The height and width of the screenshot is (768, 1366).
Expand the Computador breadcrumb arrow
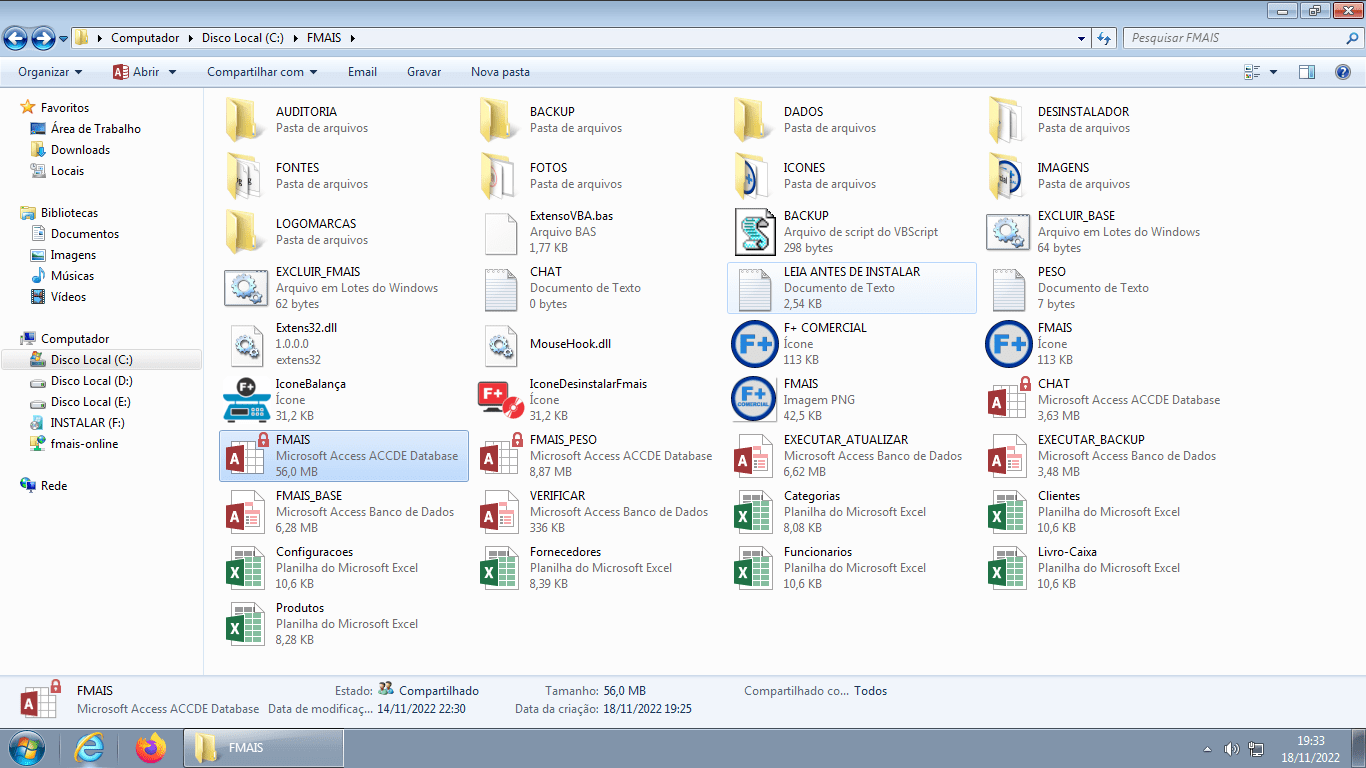191,38
